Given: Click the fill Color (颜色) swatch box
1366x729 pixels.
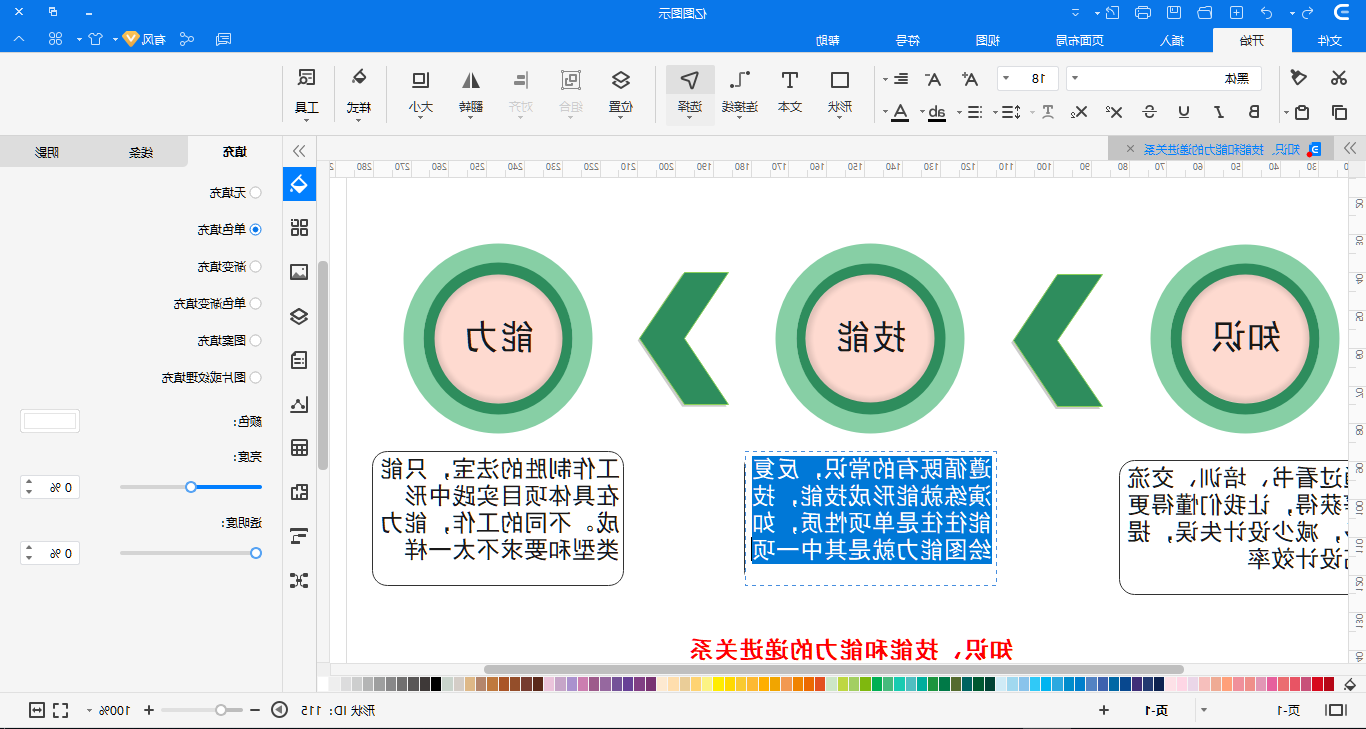Looking at the screenshot, I should tap(50, 421).
